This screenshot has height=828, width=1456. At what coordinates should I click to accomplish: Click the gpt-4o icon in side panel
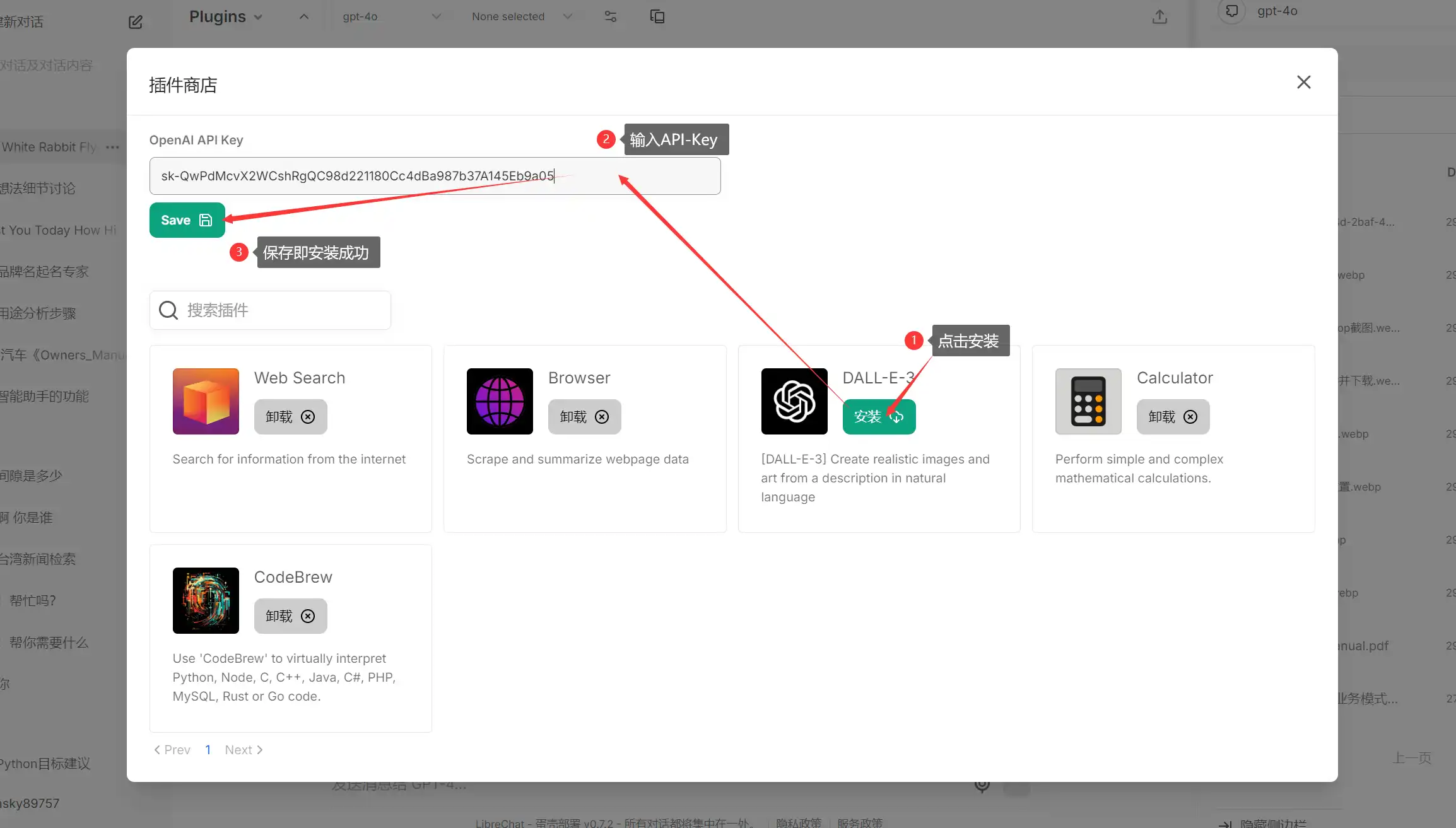coord(1231,11)
